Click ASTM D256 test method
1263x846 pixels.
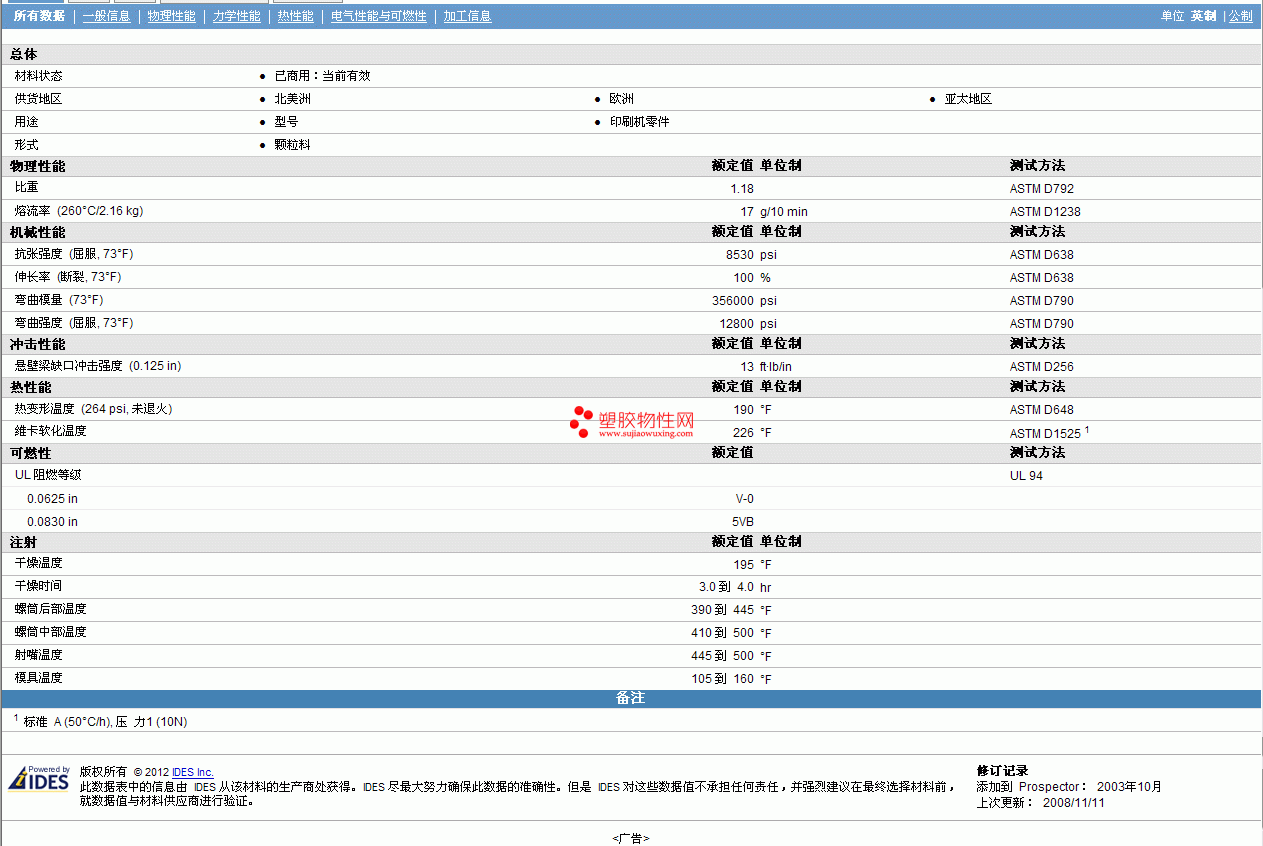pyautogui.click(x=1042, y=366)
